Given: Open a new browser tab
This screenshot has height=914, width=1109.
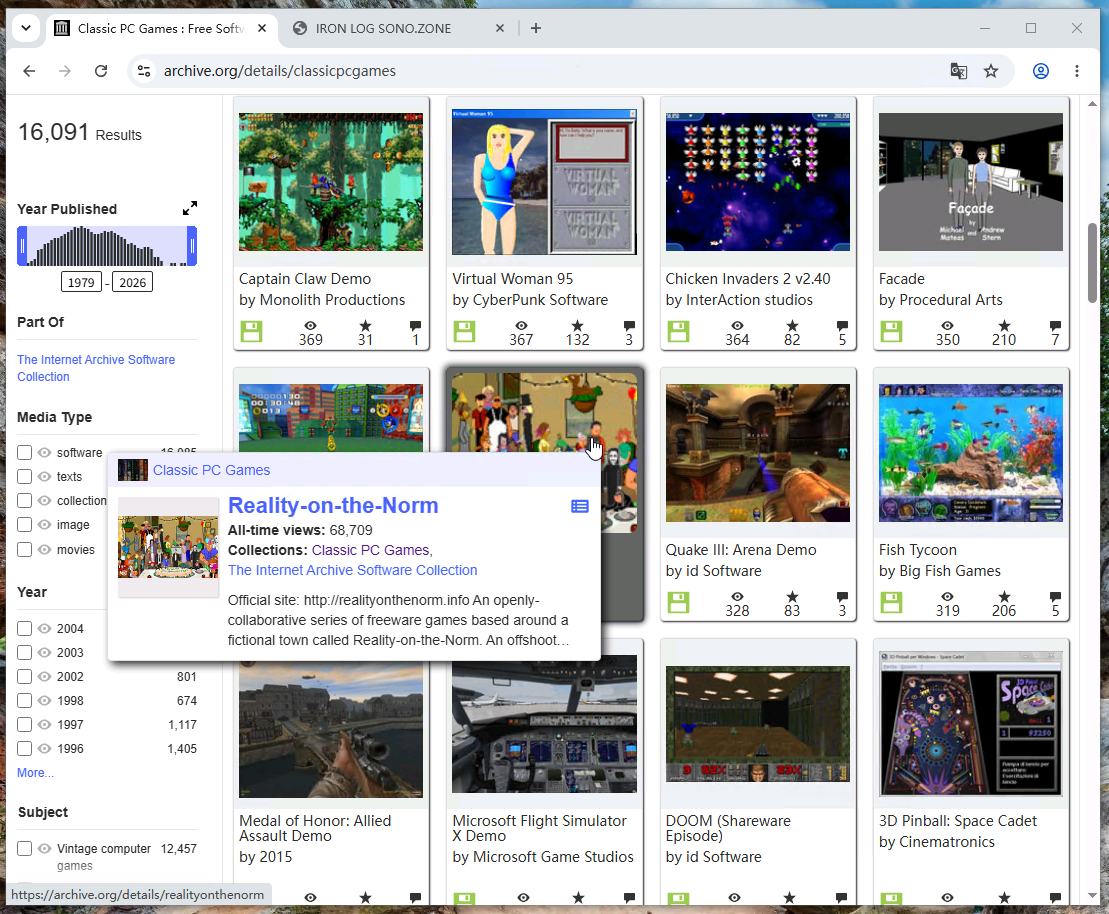Looking at the screenshot, I should tap(536, 28).
